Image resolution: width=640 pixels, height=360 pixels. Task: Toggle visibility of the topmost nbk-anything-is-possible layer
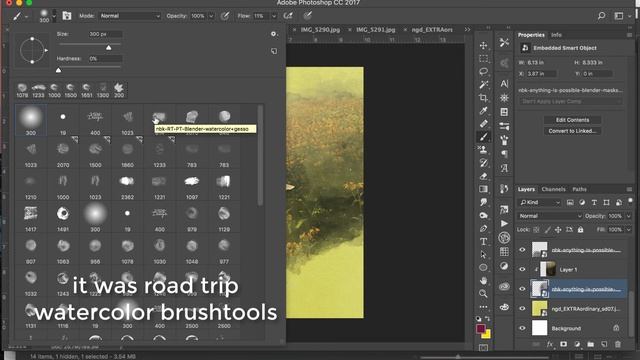(522, 250)
